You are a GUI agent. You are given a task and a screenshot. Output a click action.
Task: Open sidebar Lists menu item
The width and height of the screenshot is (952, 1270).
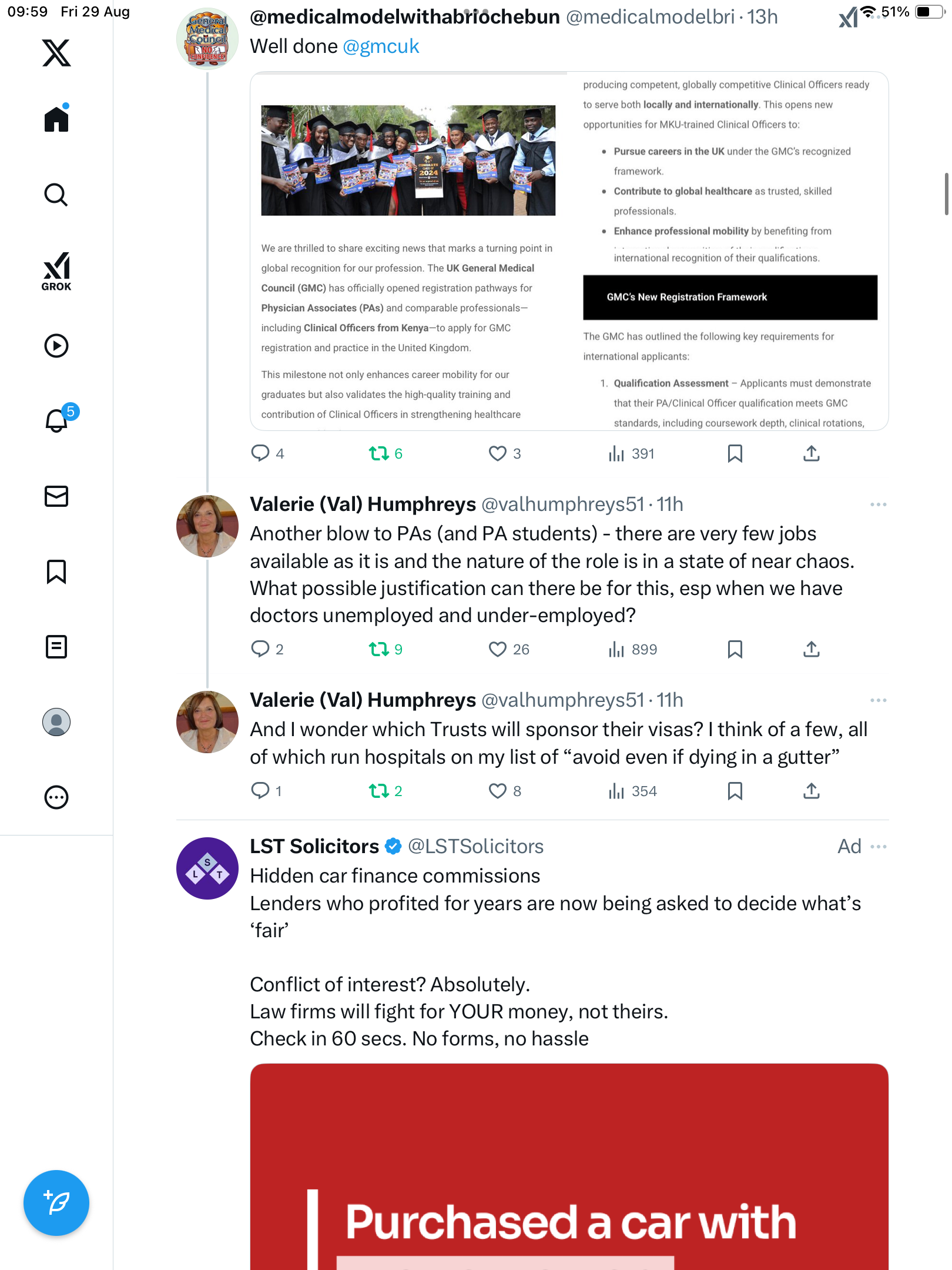pos(56,647)
